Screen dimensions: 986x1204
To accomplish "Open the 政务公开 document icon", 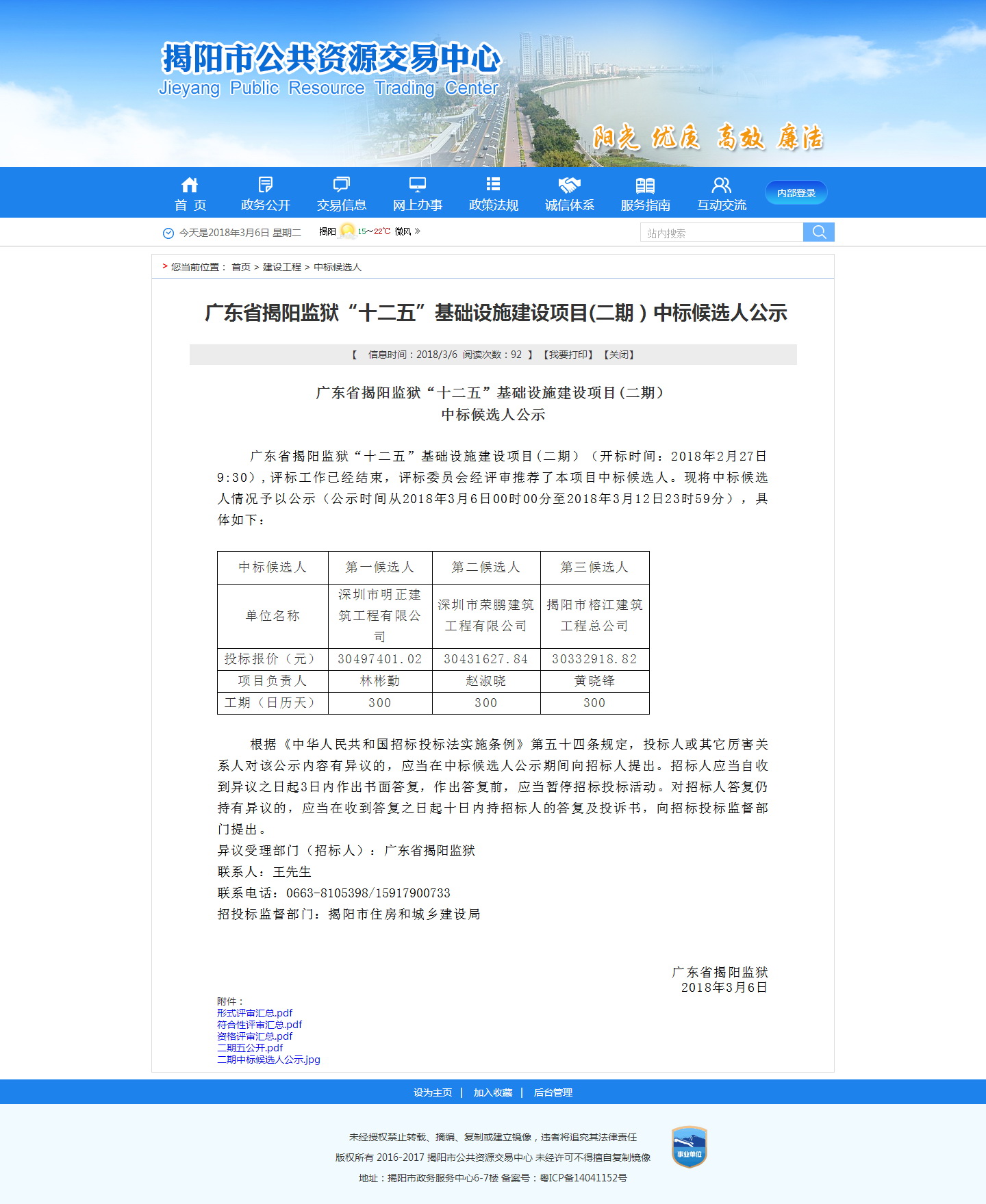I will tap(266, 185).
